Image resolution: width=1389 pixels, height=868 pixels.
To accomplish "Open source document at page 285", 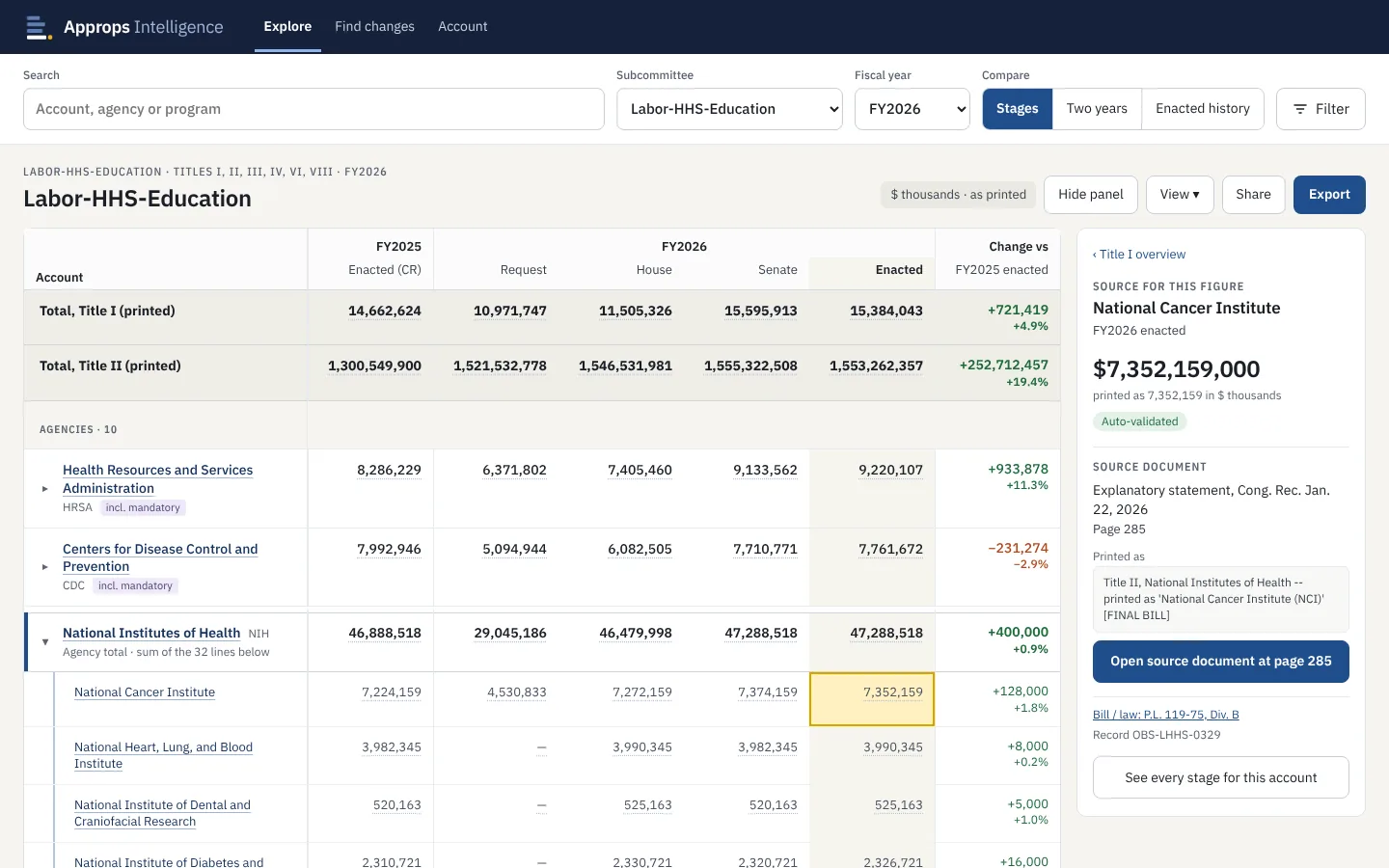I will click(1220, 662).
